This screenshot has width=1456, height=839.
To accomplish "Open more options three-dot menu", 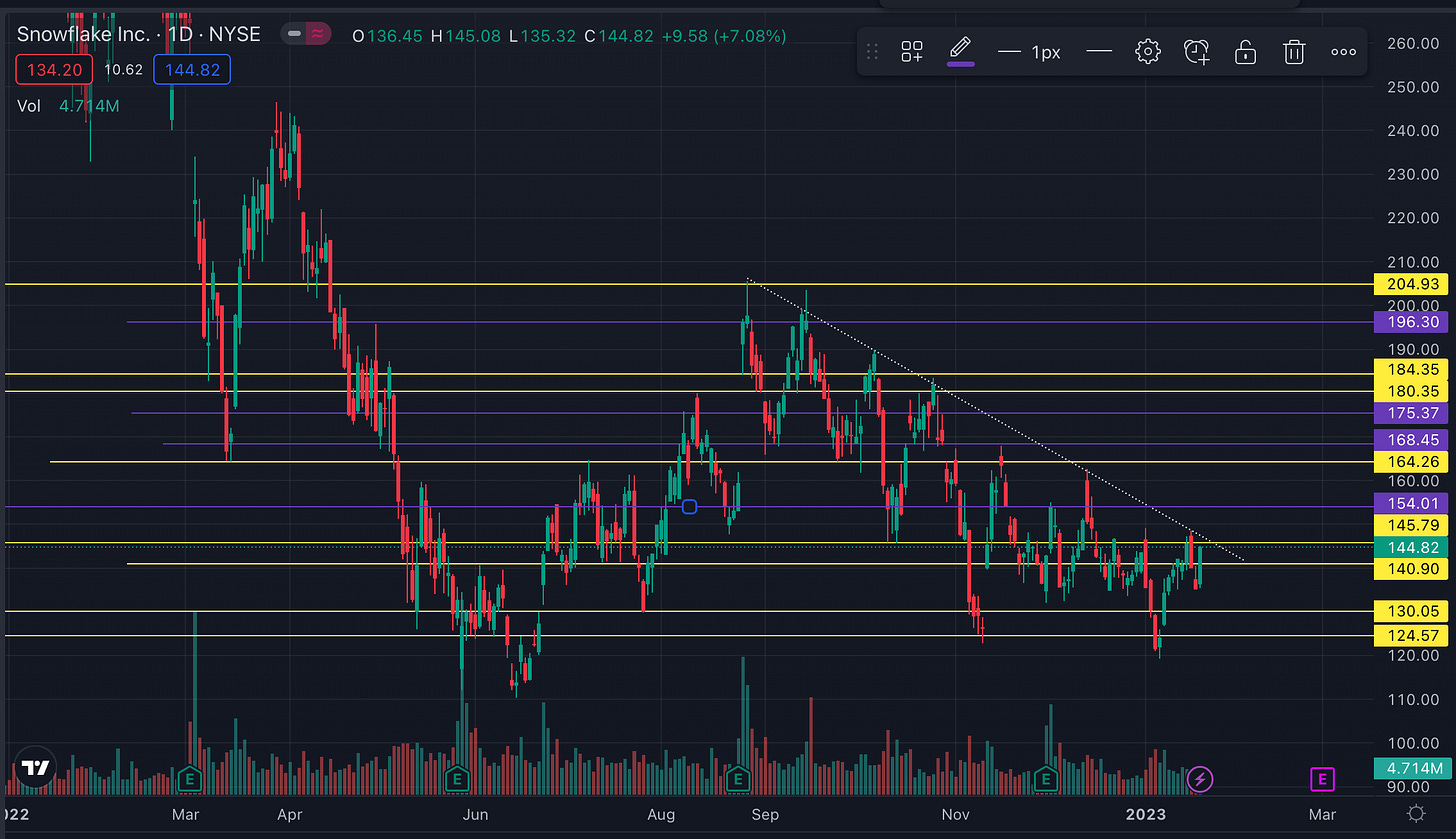I will (x=1343, y=52).
